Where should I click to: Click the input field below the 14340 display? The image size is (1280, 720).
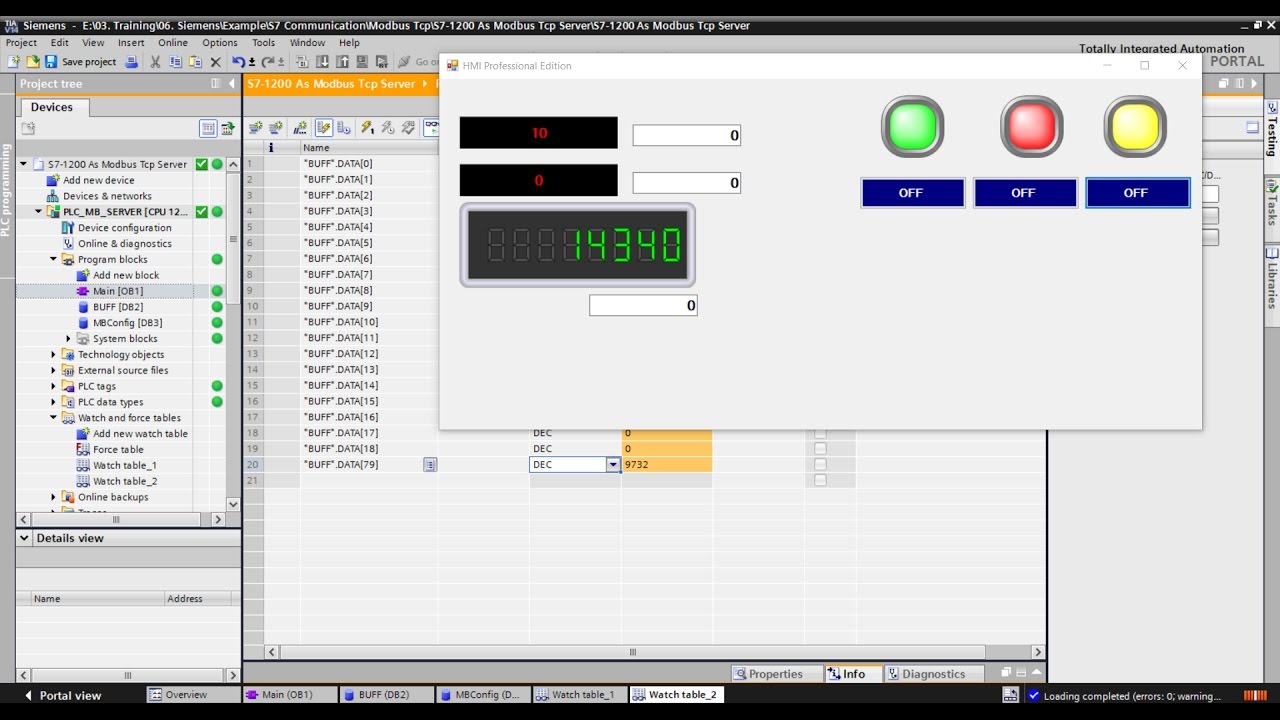[x=643, y=305]
